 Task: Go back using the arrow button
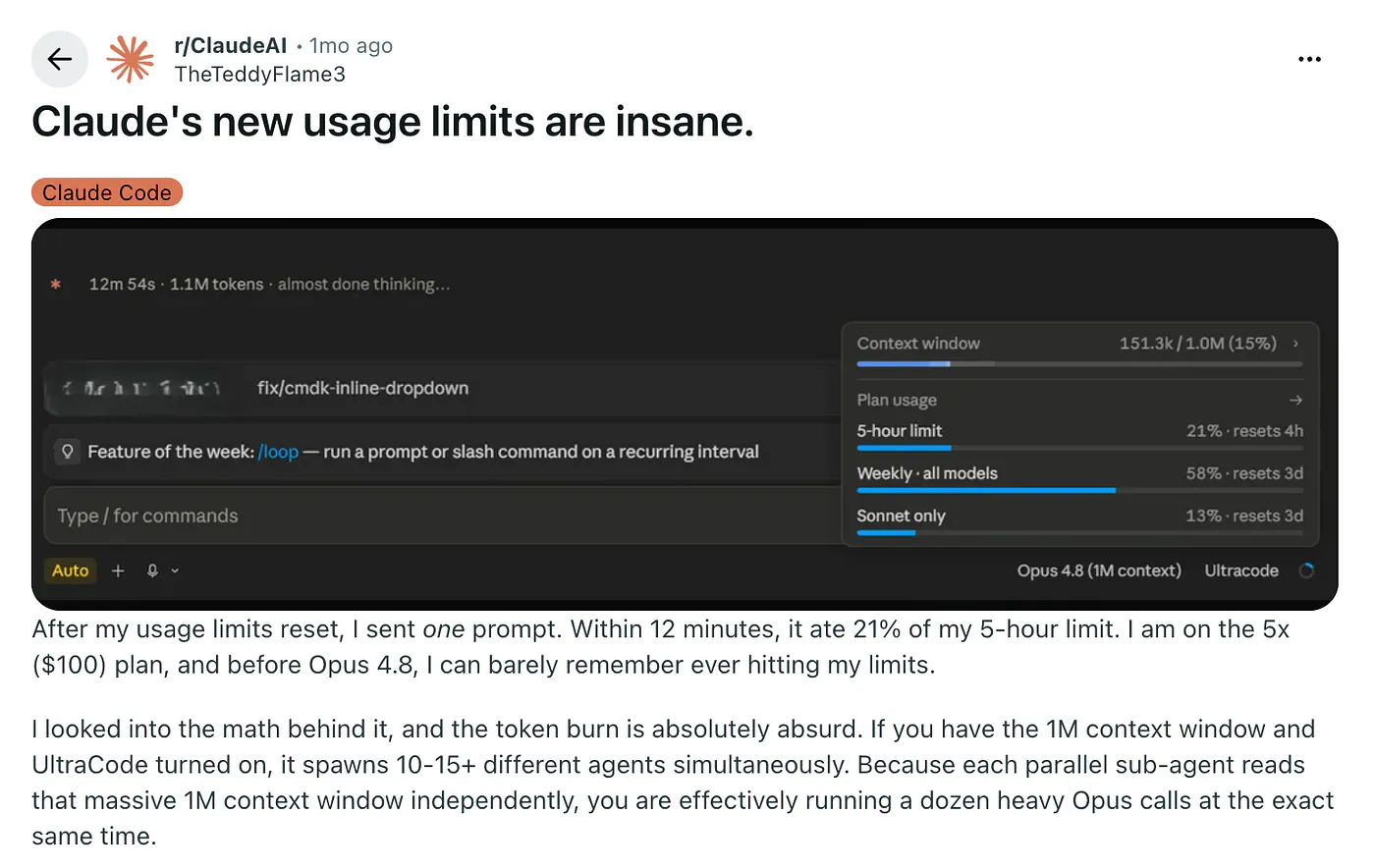(60, 59)
